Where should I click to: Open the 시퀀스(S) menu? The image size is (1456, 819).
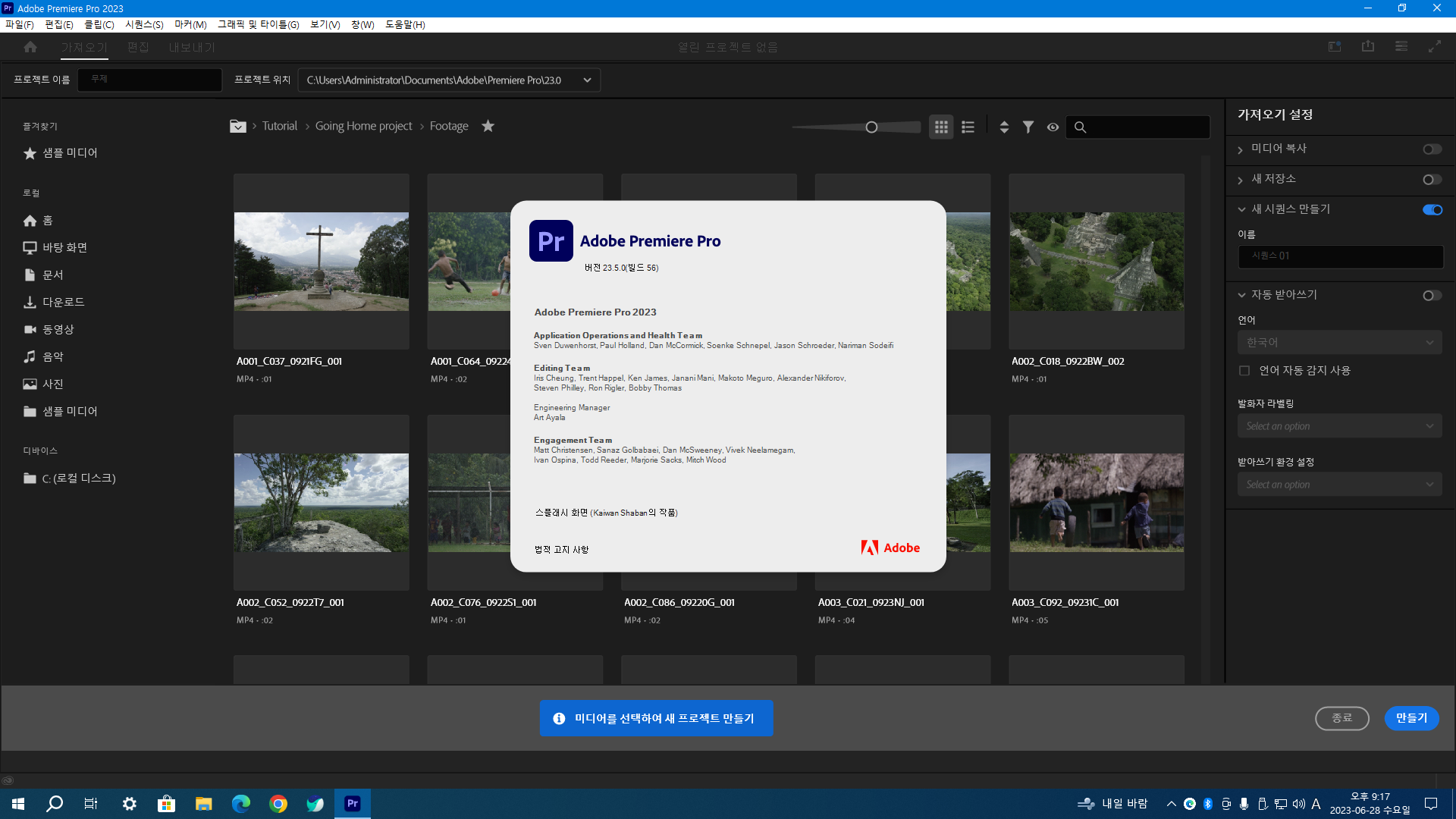pos(144,25)
